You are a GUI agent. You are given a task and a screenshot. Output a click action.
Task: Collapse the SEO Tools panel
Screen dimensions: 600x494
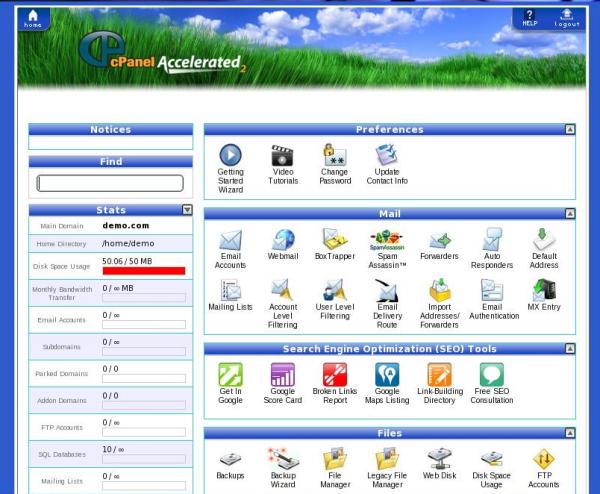pos(570,349)
